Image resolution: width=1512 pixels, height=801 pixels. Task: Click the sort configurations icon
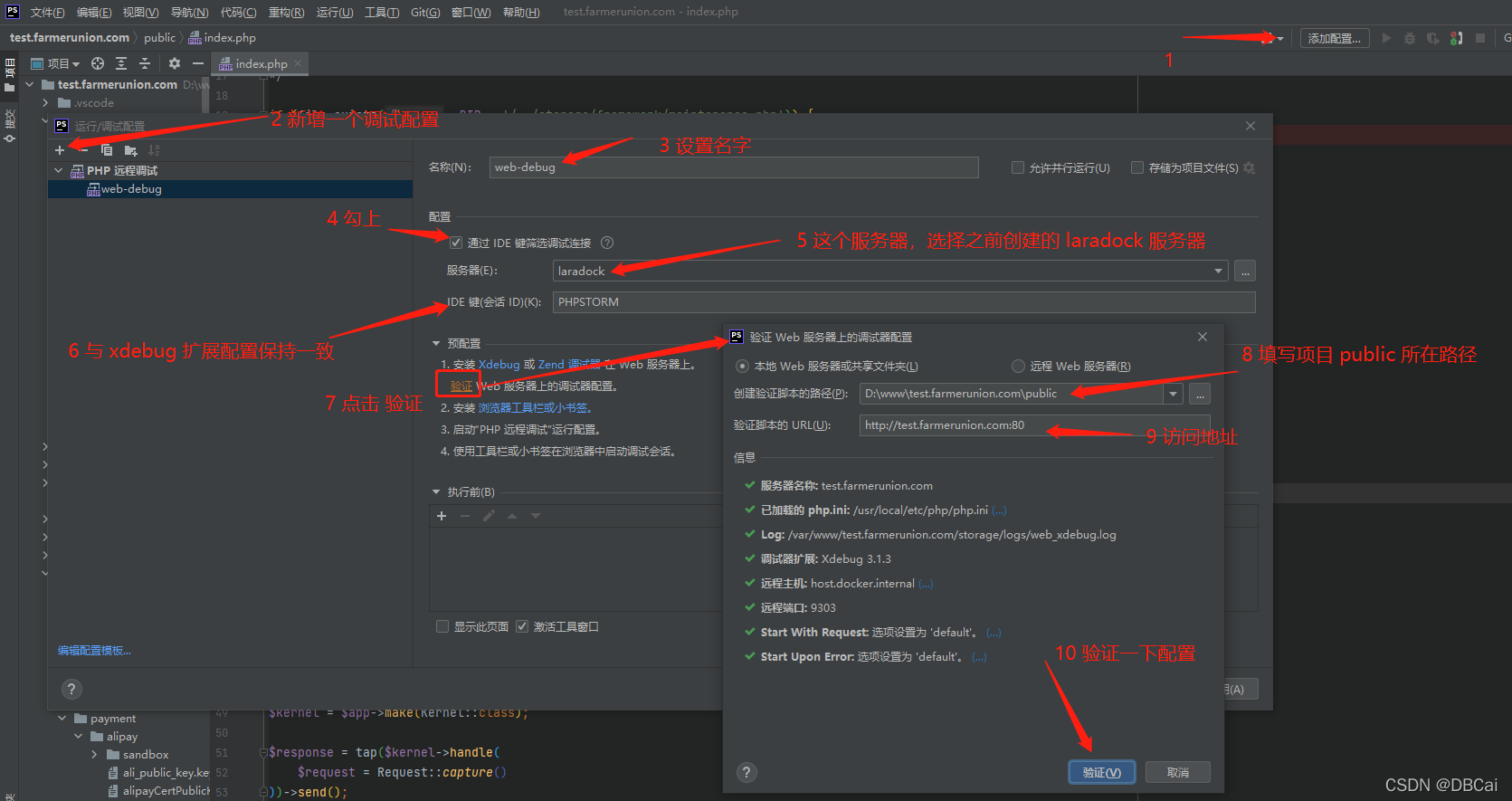click(154, 150)
